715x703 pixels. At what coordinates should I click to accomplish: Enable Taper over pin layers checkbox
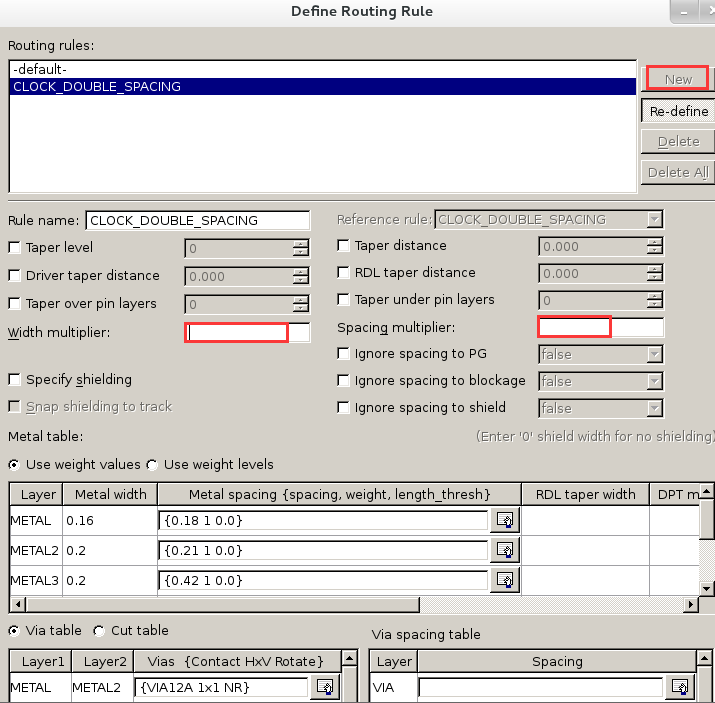(15, 304)
